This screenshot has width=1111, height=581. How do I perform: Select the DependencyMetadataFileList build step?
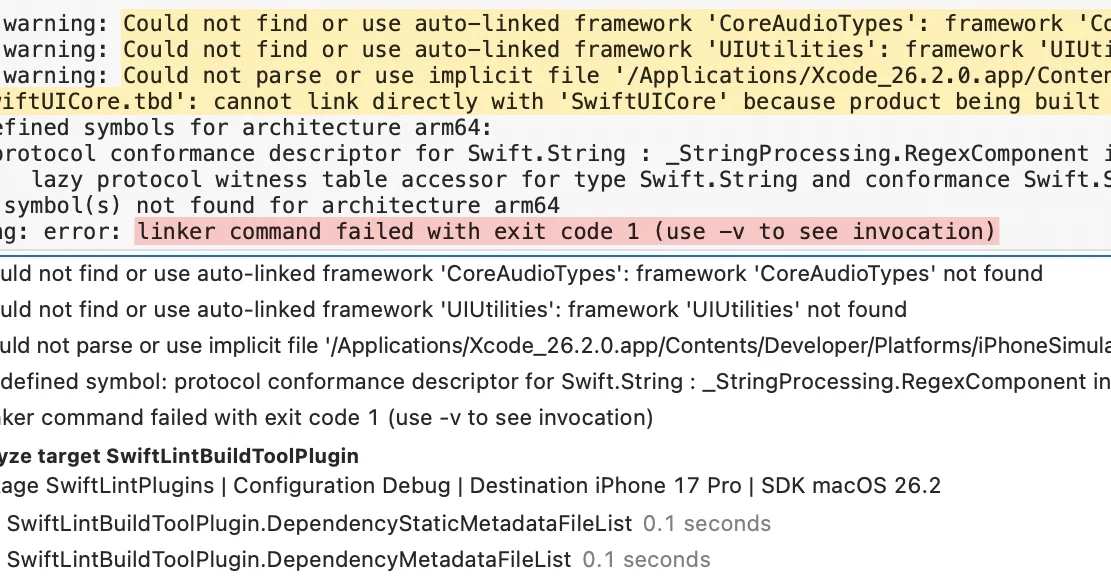(289, 559)
